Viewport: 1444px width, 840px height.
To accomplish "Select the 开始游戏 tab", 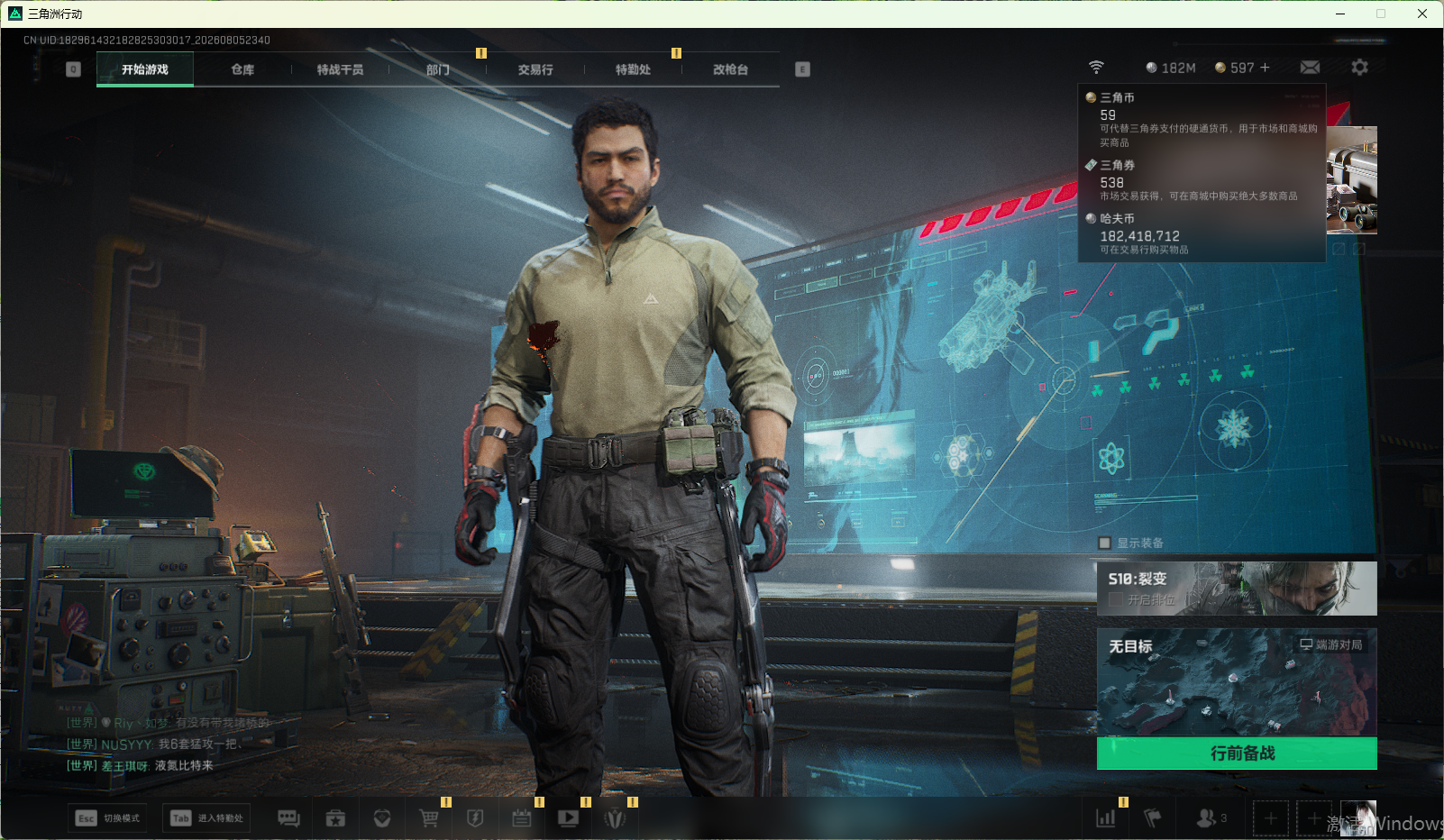I will (145, 69).
